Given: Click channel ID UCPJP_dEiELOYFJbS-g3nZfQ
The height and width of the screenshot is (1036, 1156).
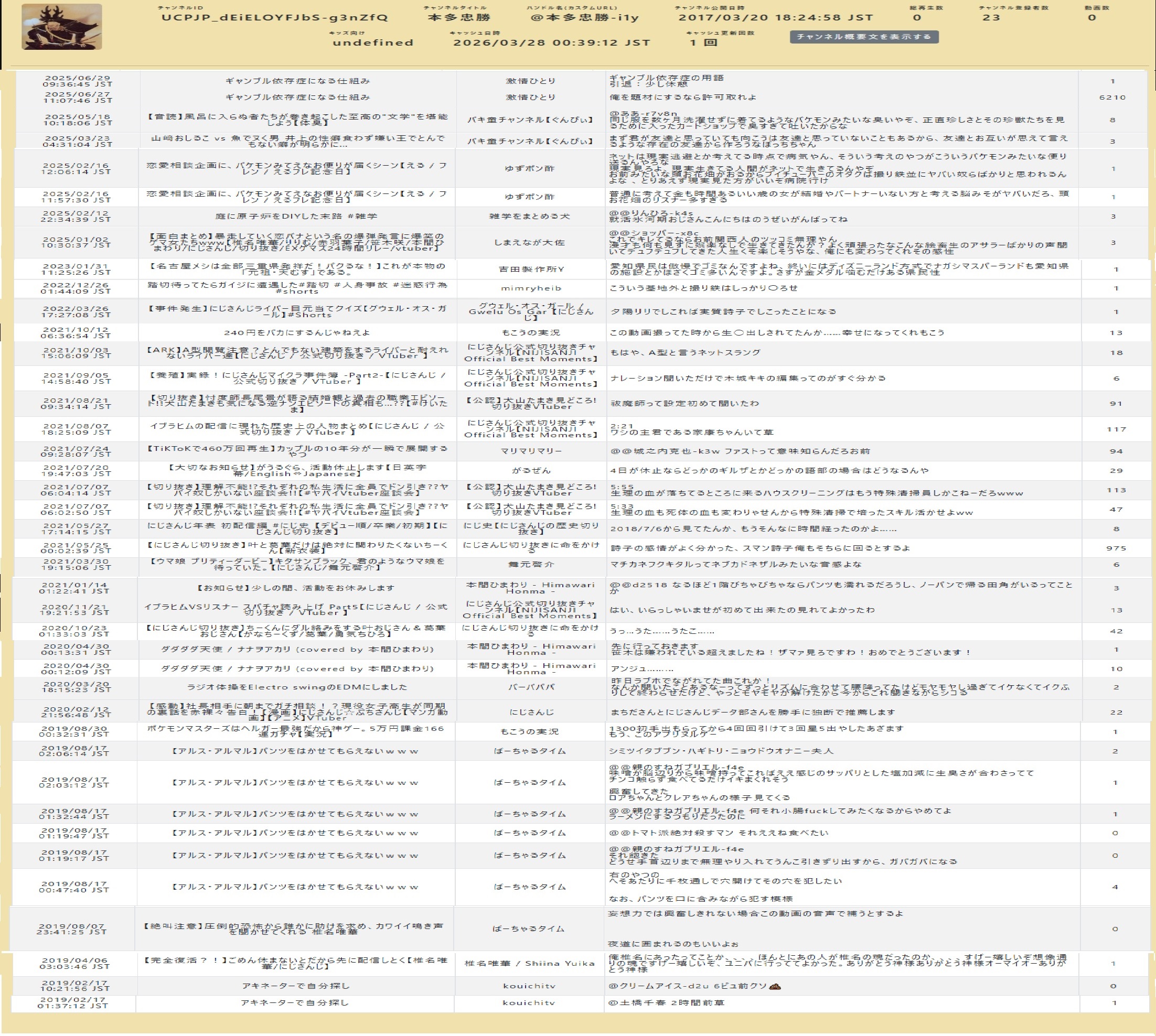Looking at the screenshot, I should point(274,18).
